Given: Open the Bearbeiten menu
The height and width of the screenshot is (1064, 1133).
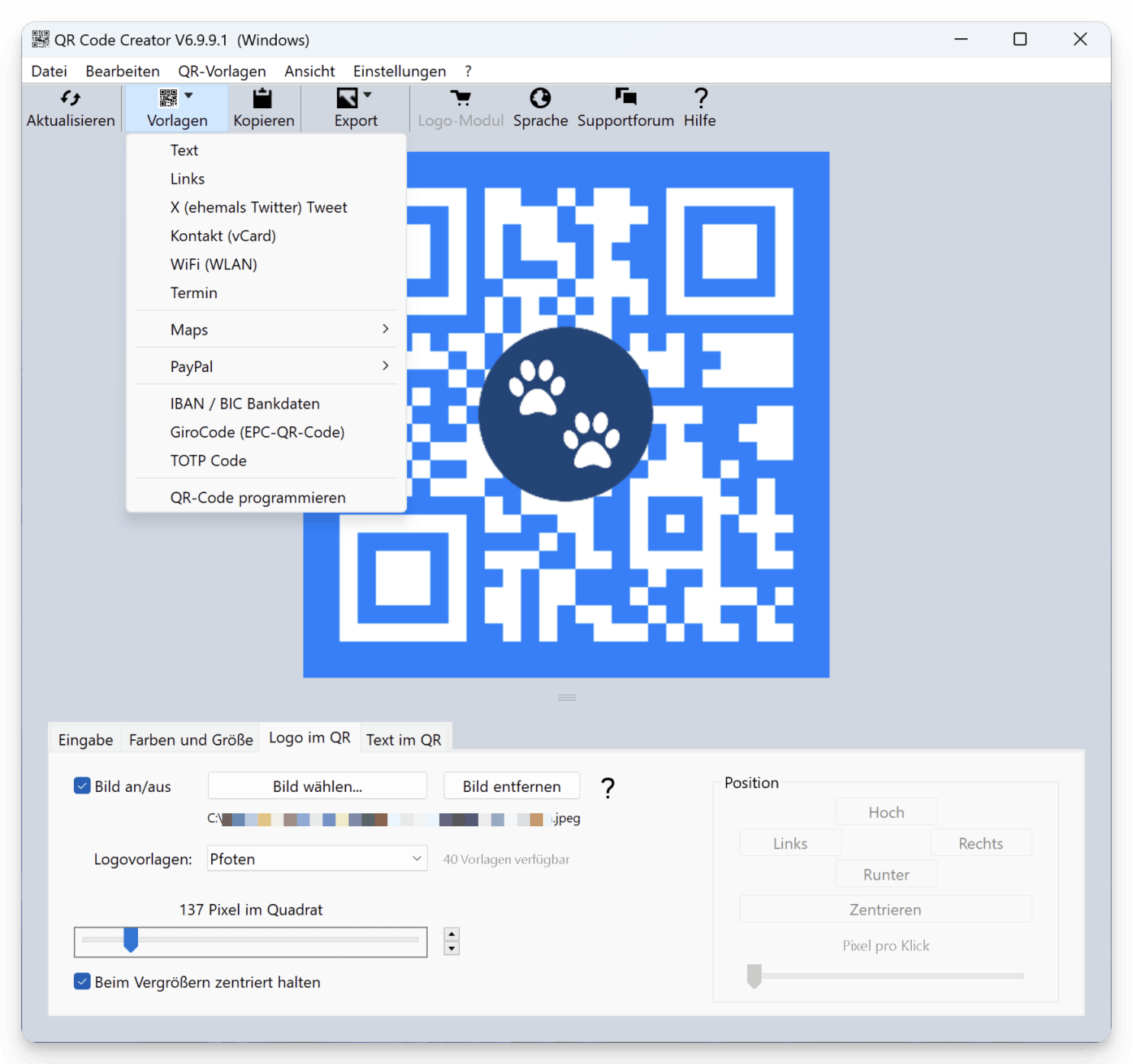Looking at the screenshot, I should [x=123, y=71].
